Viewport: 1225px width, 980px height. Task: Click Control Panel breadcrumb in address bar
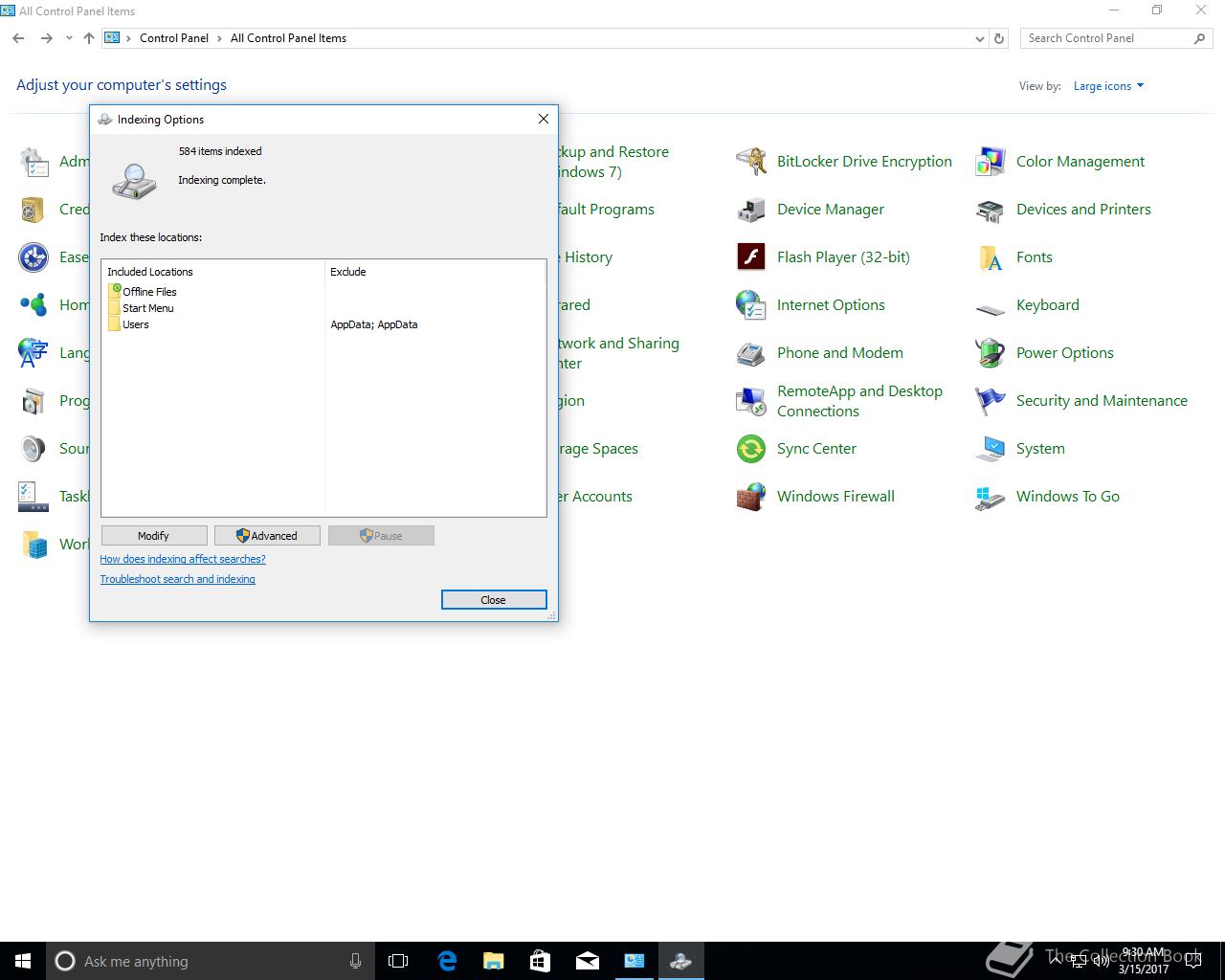[x=173, y=38]
